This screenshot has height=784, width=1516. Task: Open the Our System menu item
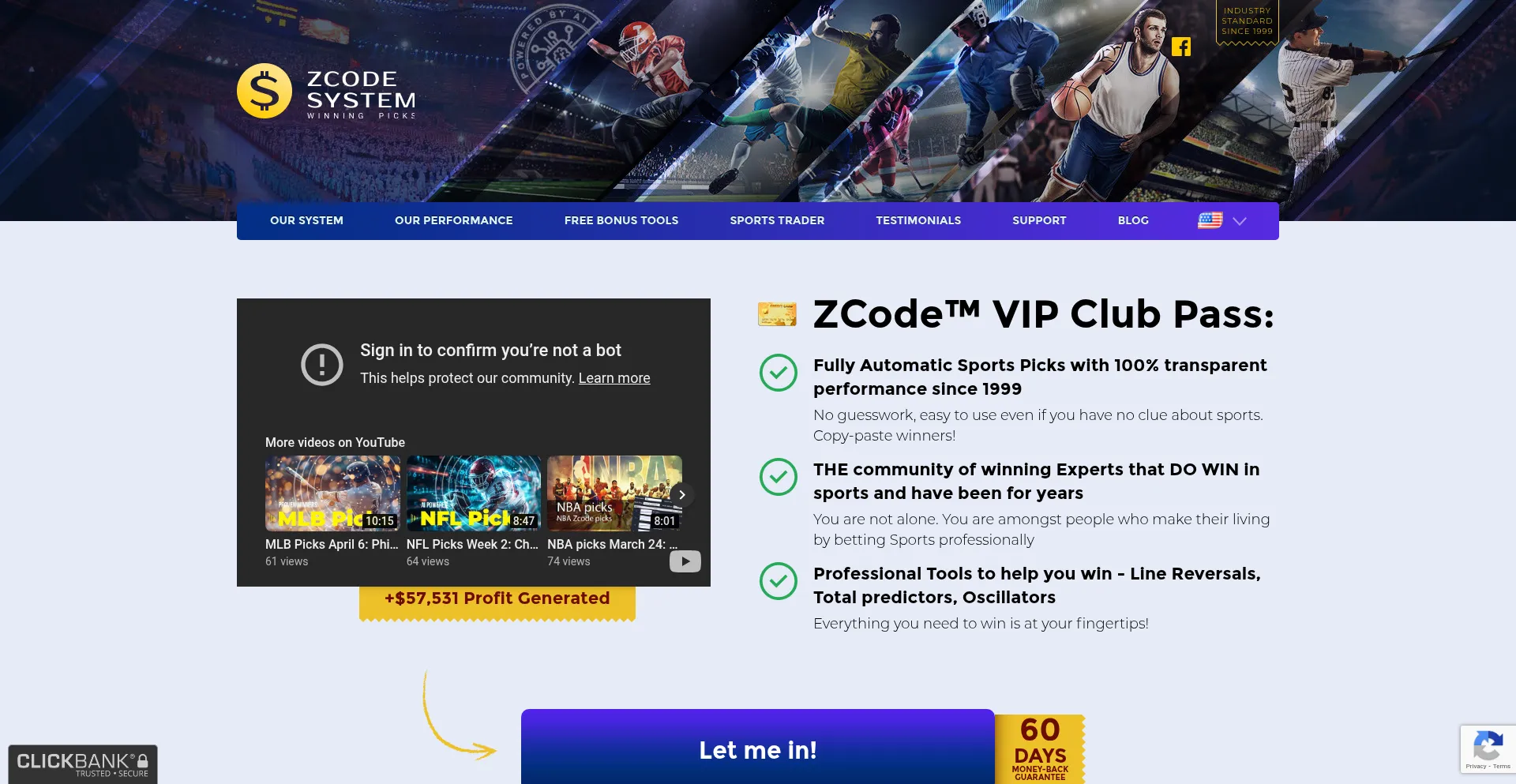306,220
